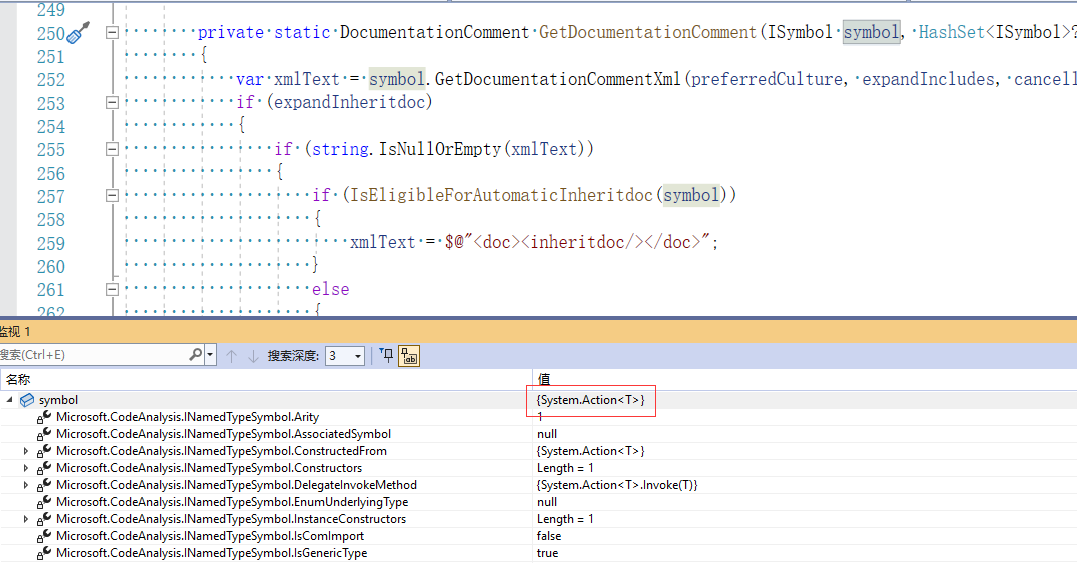The image size is (1077, 563).
Task: Click the magnifier search icon in Watch
Action: [x=196, y=355]
